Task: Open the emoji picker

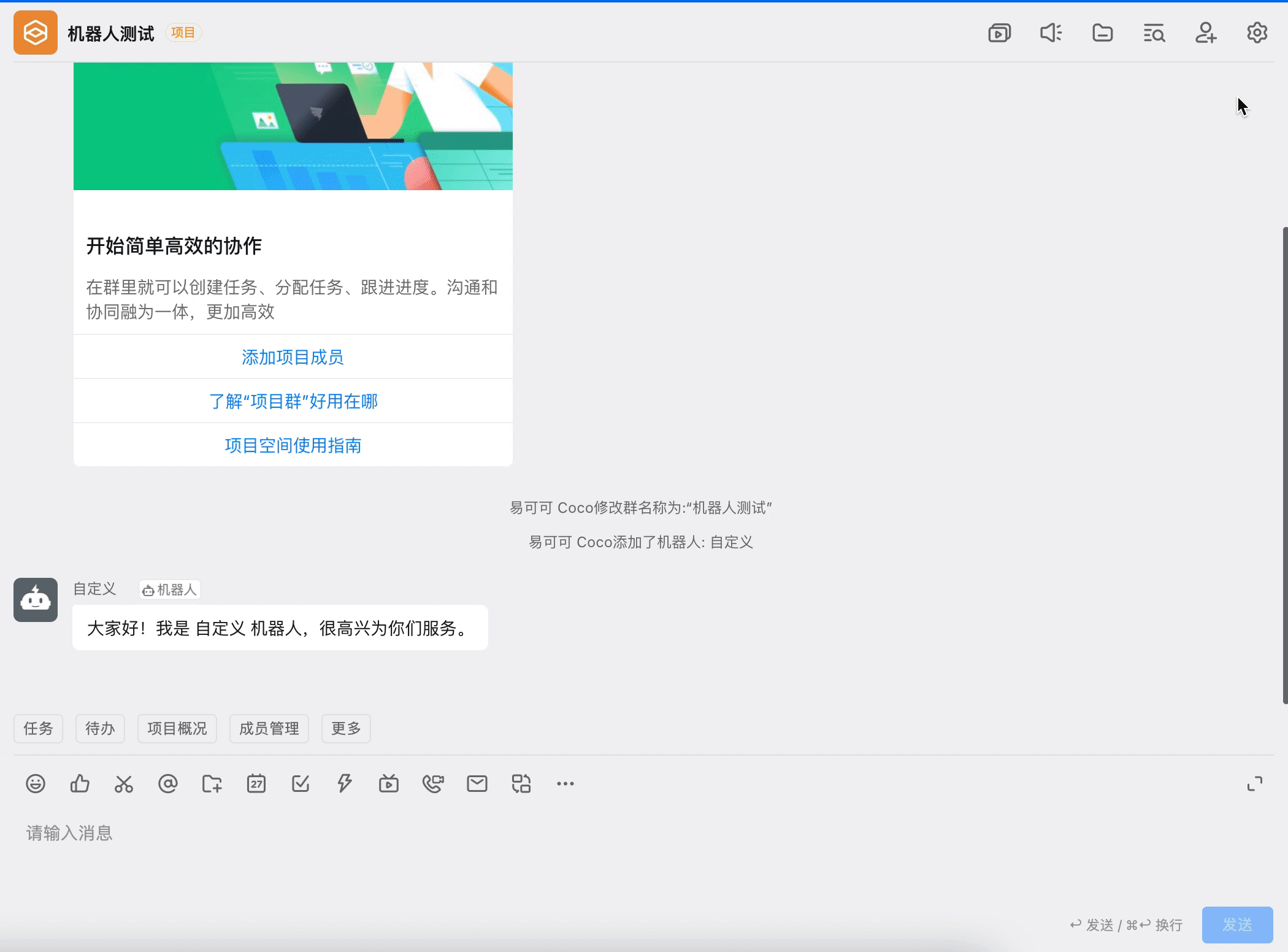Action: click(x=36, y=783)
